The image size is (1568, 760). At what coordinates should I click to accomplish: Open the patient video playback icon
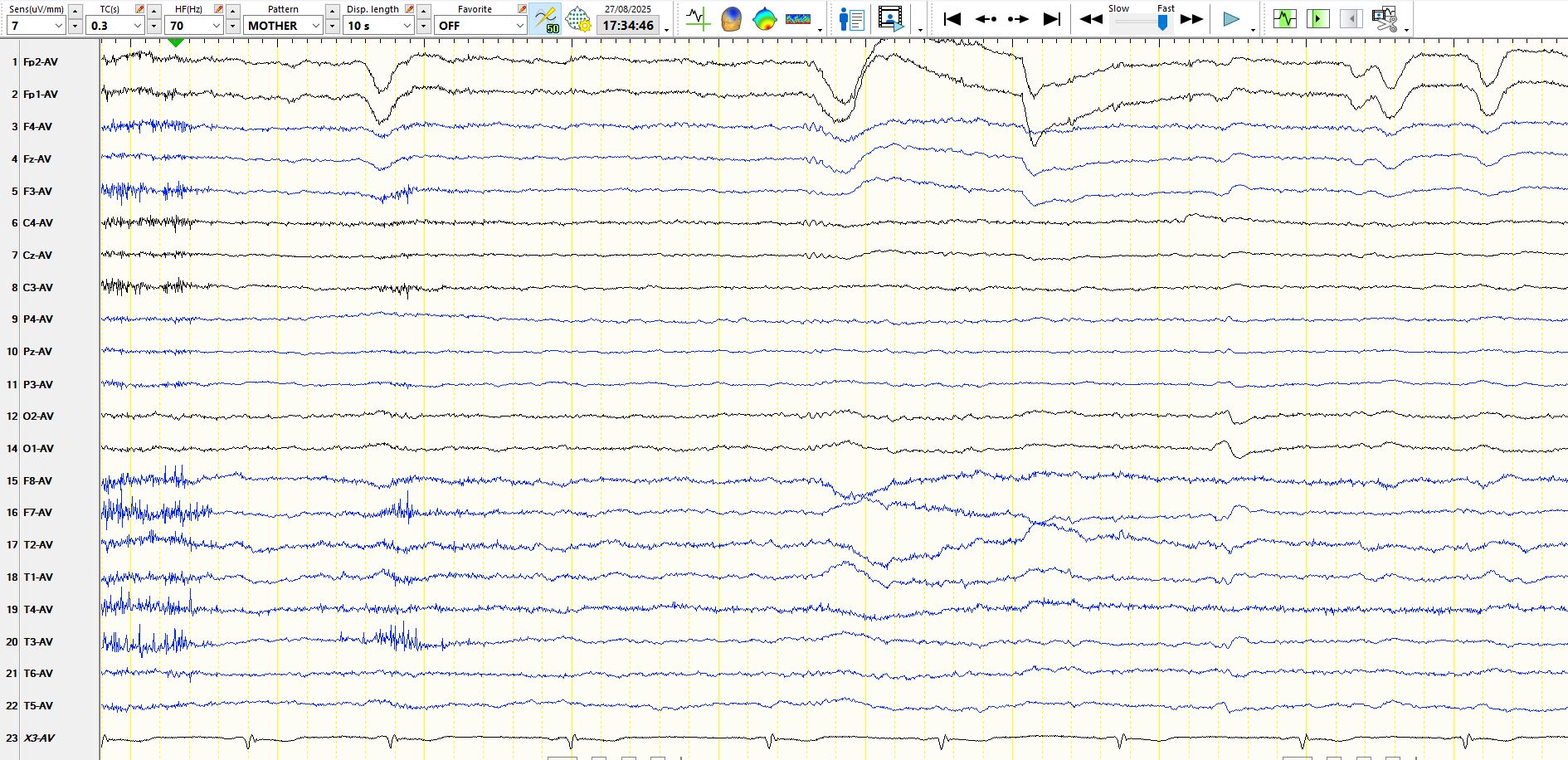pyautogui.click(x=890, y=19)
